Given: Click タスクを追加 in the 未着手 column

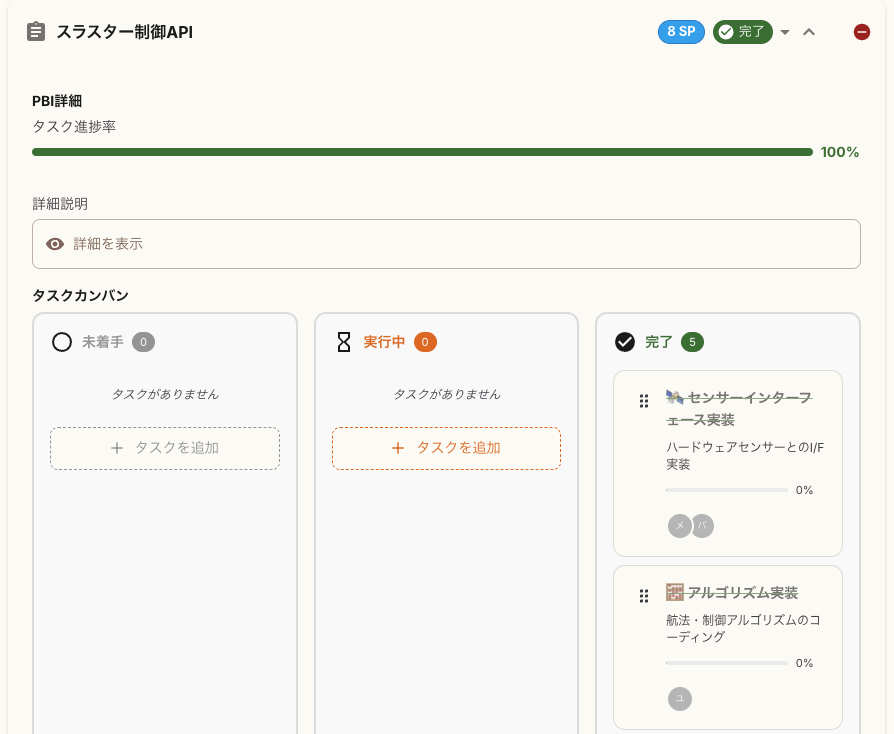Looking at the screenshot, I should (x=164, y=448).
